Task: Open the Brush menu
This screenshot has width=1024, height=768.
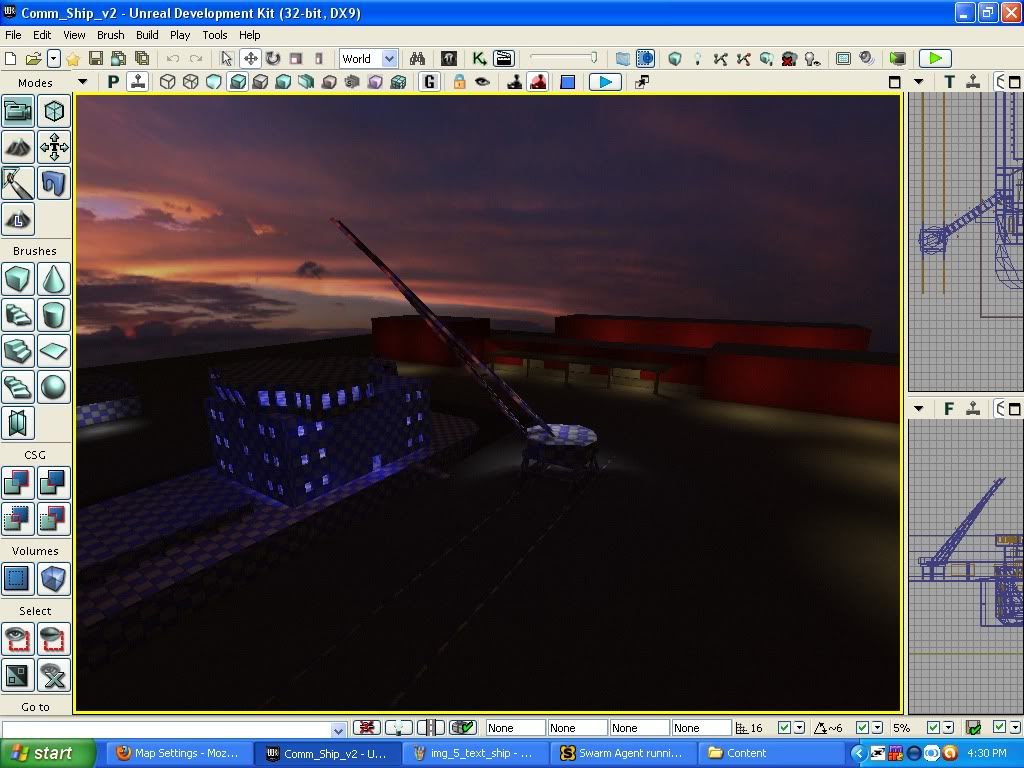Action: [110, 35]
